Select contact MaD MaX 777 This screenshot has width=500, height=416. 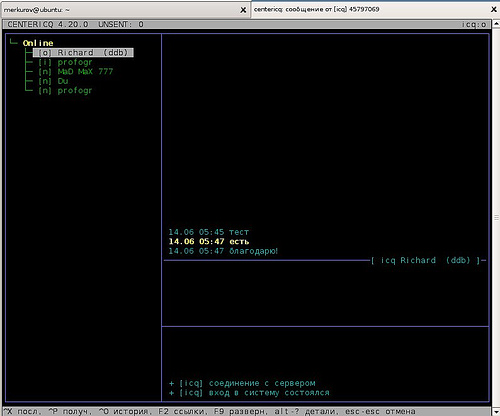click(76, 72)
